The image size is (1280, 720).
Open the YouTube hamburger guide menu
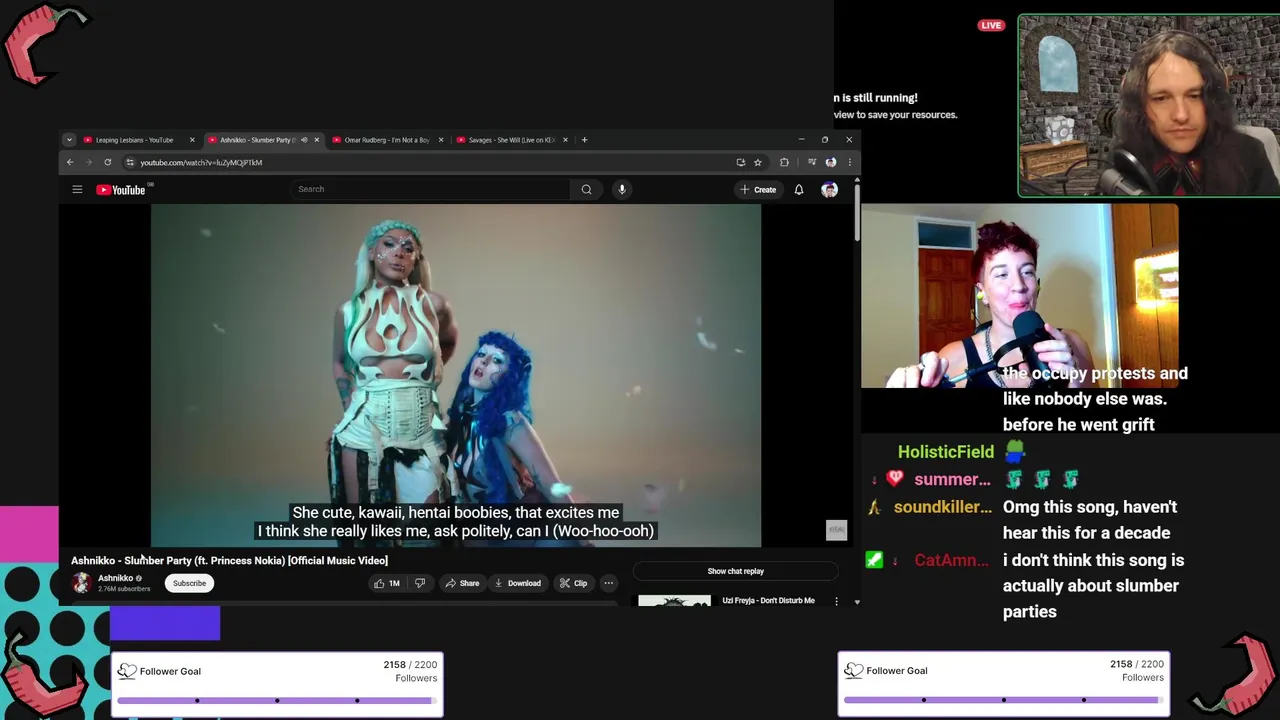[x=77, y=189]
